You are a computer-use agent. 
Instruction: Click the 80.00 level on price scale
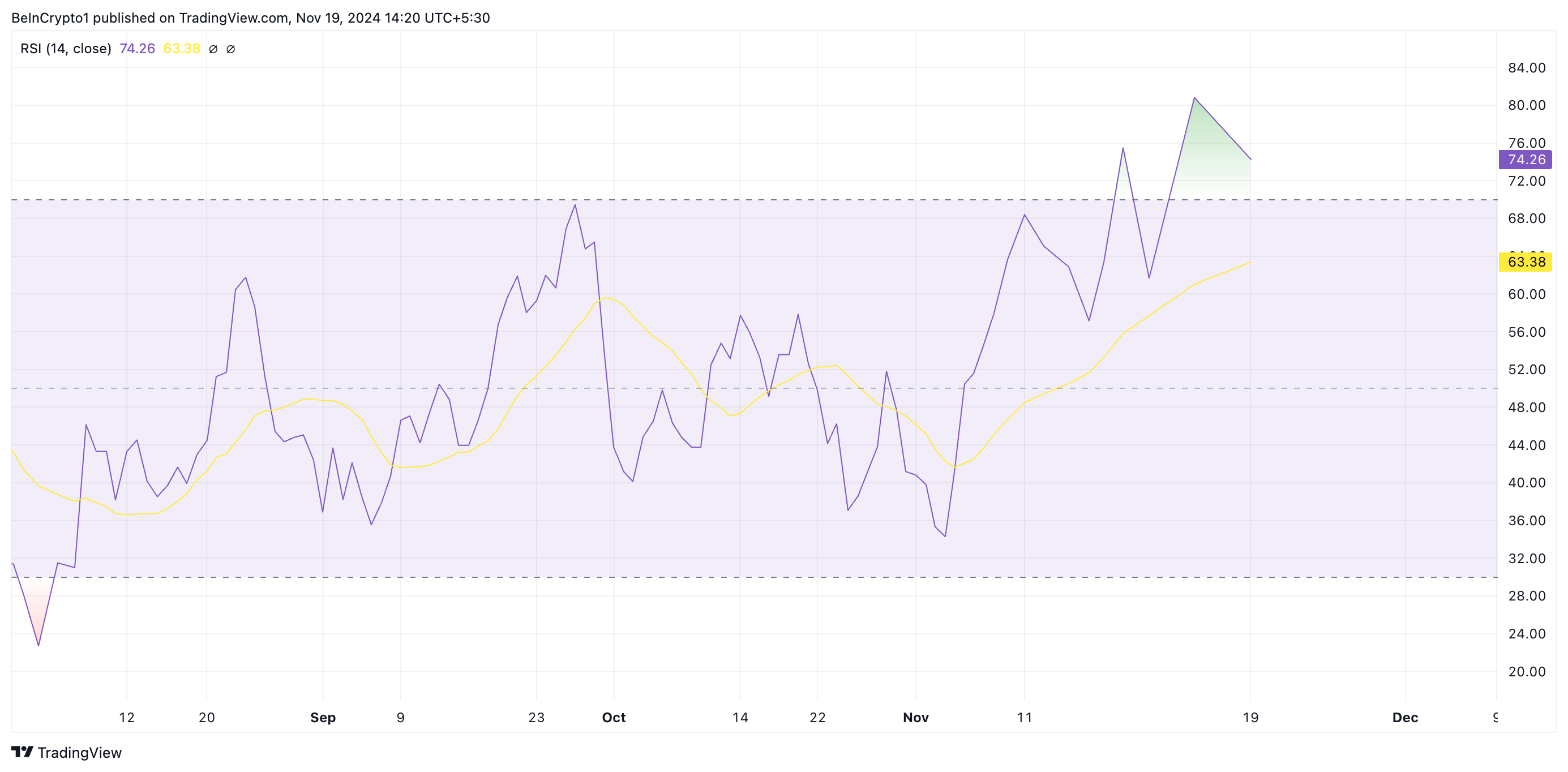pyautogui.click(x=1526, y=105)
